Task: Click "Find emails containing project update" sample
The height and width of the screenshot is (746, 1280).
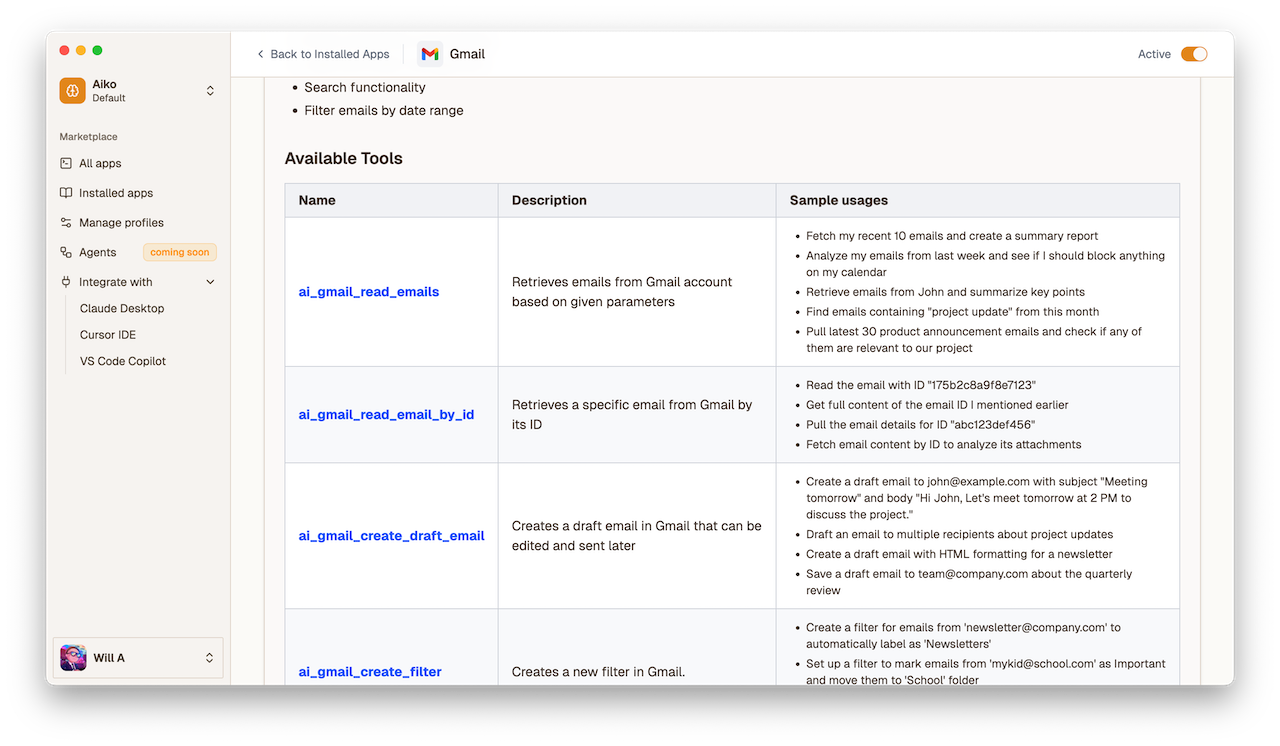Action: coord(952,312)
